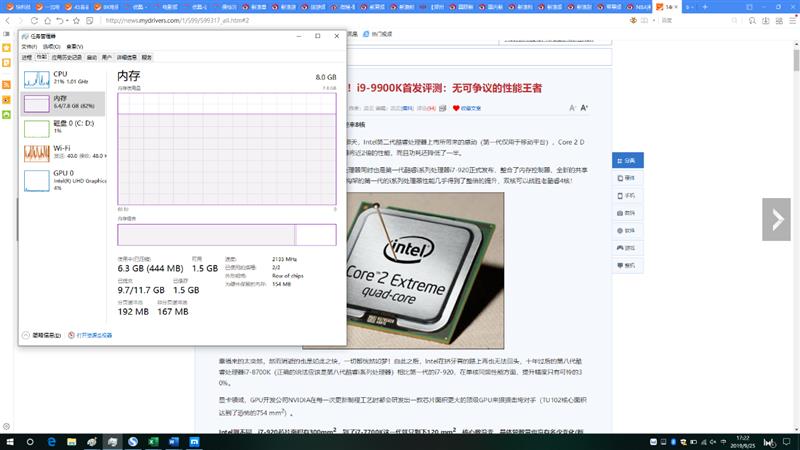Viewport: 800px width, 450px height.
Task: Switch to the Startup (启动) tab
Action: pos(92,57)
